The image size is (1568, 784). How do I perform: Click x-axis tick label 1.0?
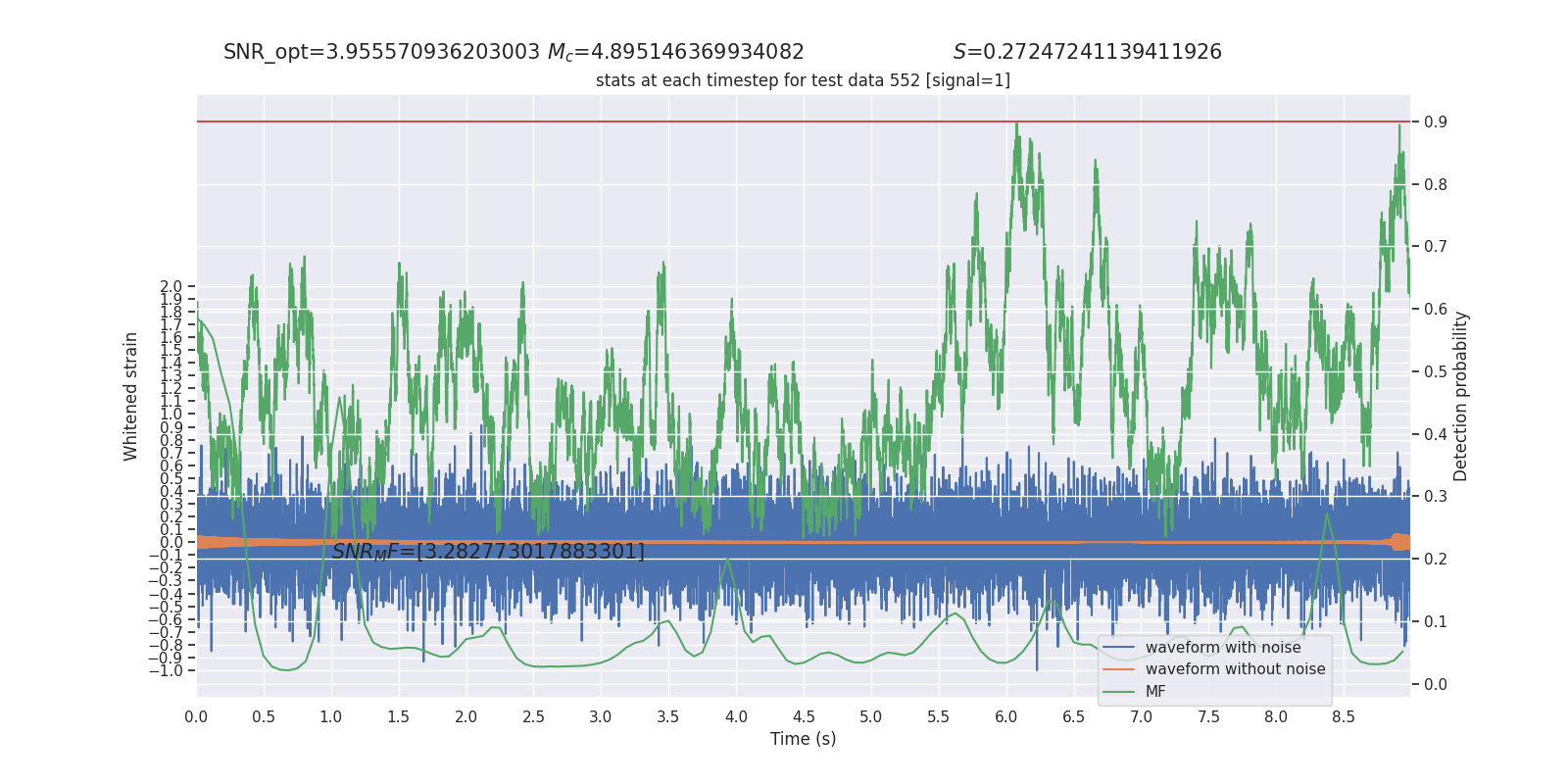click(331, 716)
